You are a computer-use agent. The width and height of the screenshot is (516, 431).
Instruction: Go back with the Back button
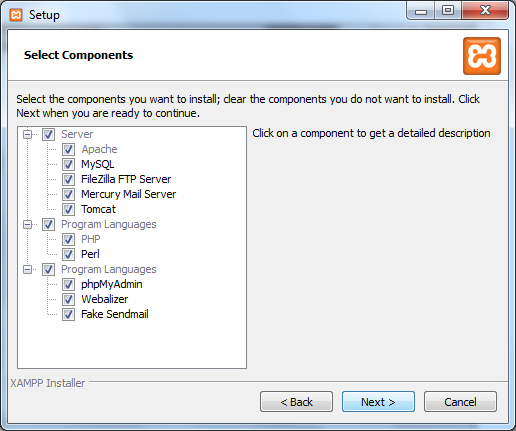[x=296, y=402]
